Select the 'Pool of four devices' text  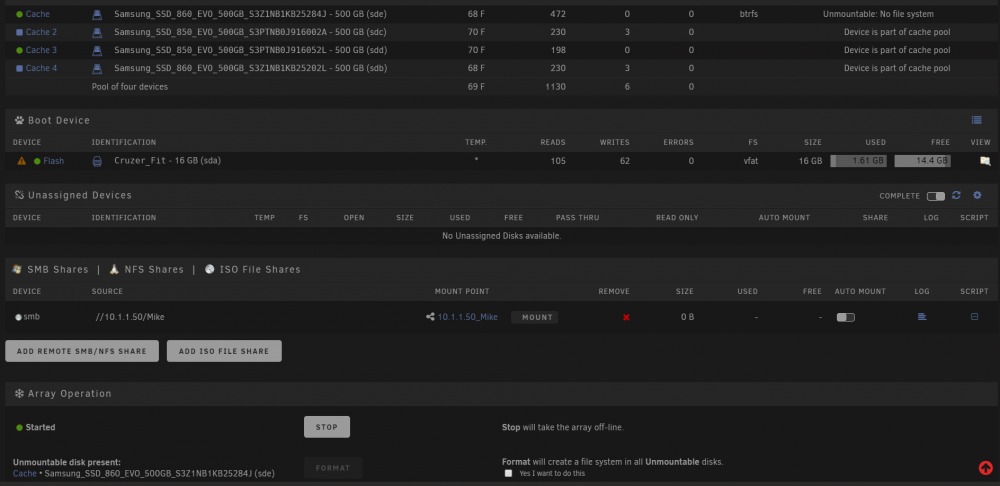130,87
